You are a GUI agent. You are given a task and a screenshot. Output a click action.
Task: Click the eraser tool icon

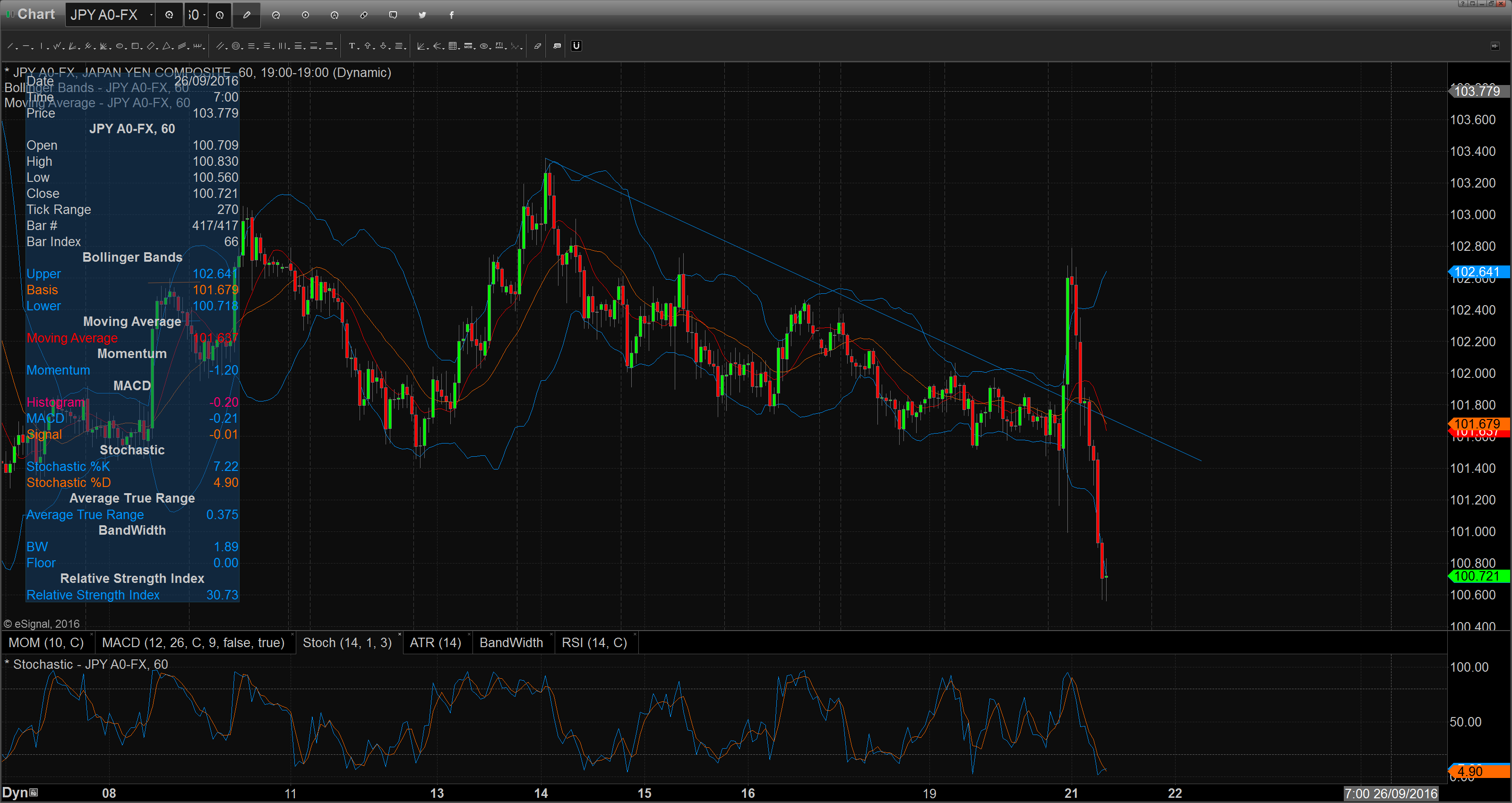click(x=537, y=46)
